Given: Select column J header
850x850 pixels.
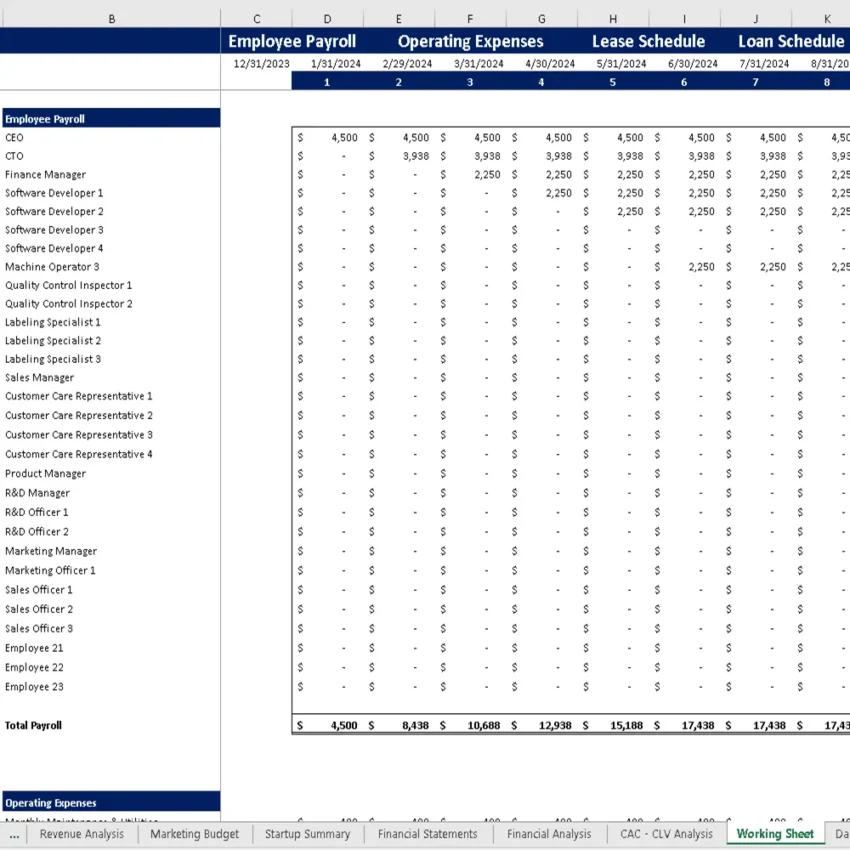Looking at the screenshot, I should (x=756, y=19).
